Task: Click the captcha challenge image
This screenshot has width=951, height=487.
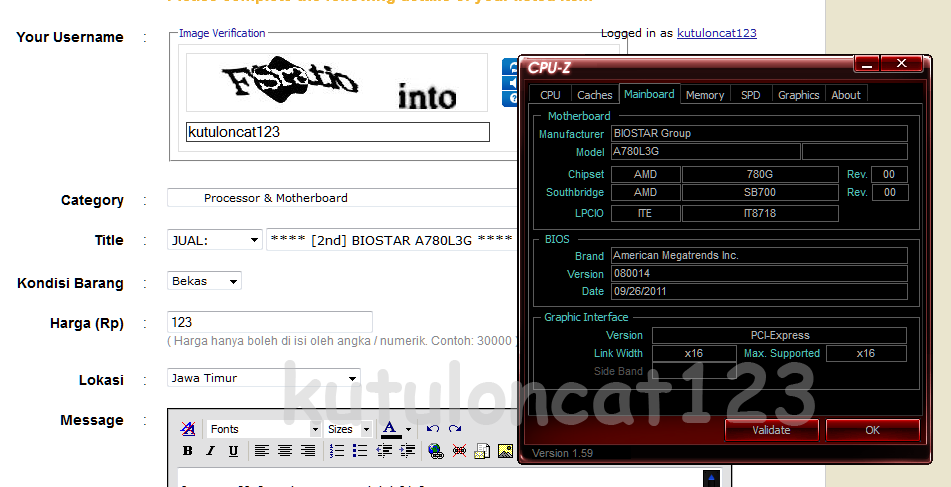Action: pos(337,82)
